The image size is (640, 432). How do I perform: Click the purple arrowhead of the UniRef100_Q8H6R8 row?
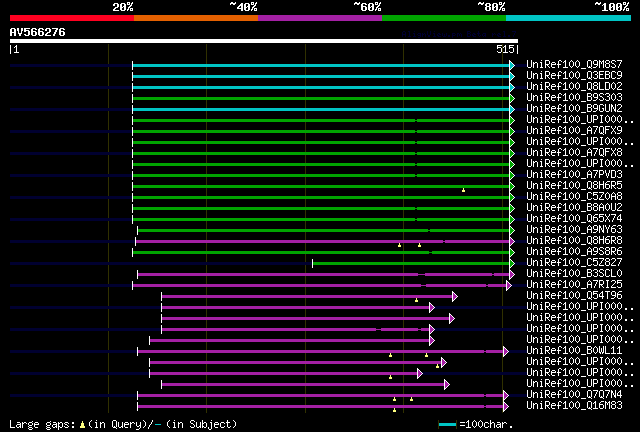click(x=512, y=242)
